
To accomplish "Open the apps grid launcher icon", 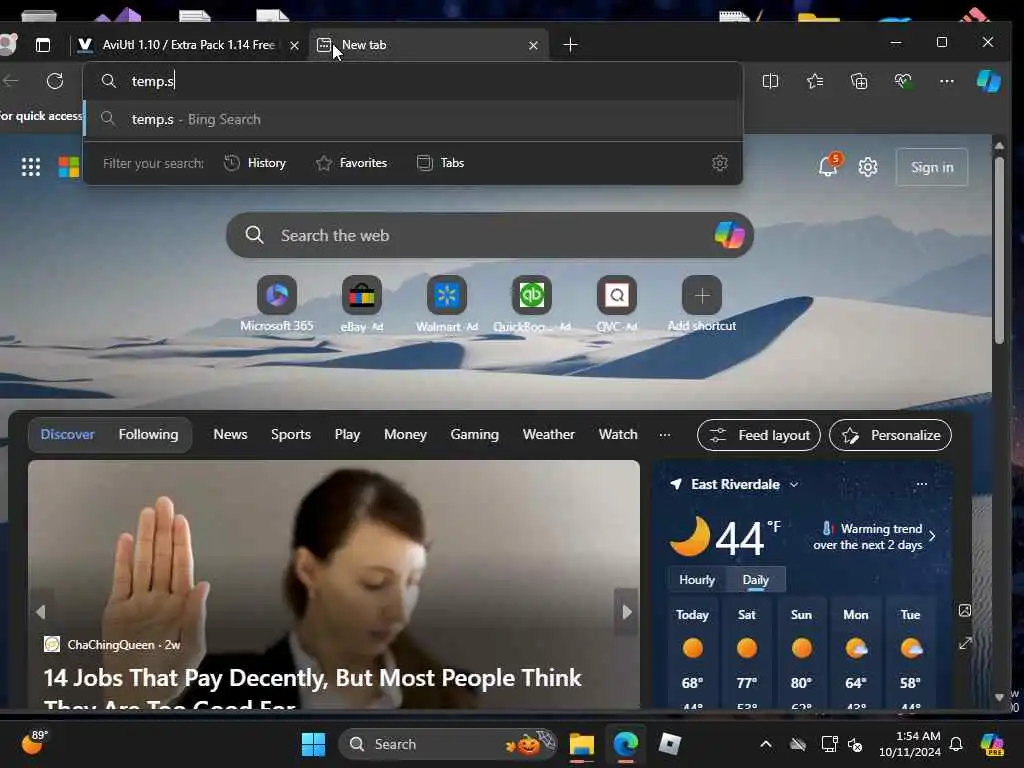I will [x=31, y=167].
